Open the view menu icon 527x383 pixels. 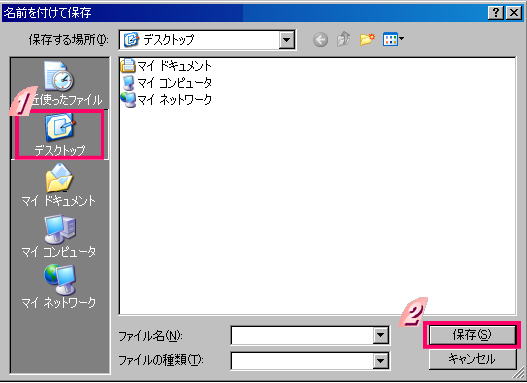coord(393,40)
